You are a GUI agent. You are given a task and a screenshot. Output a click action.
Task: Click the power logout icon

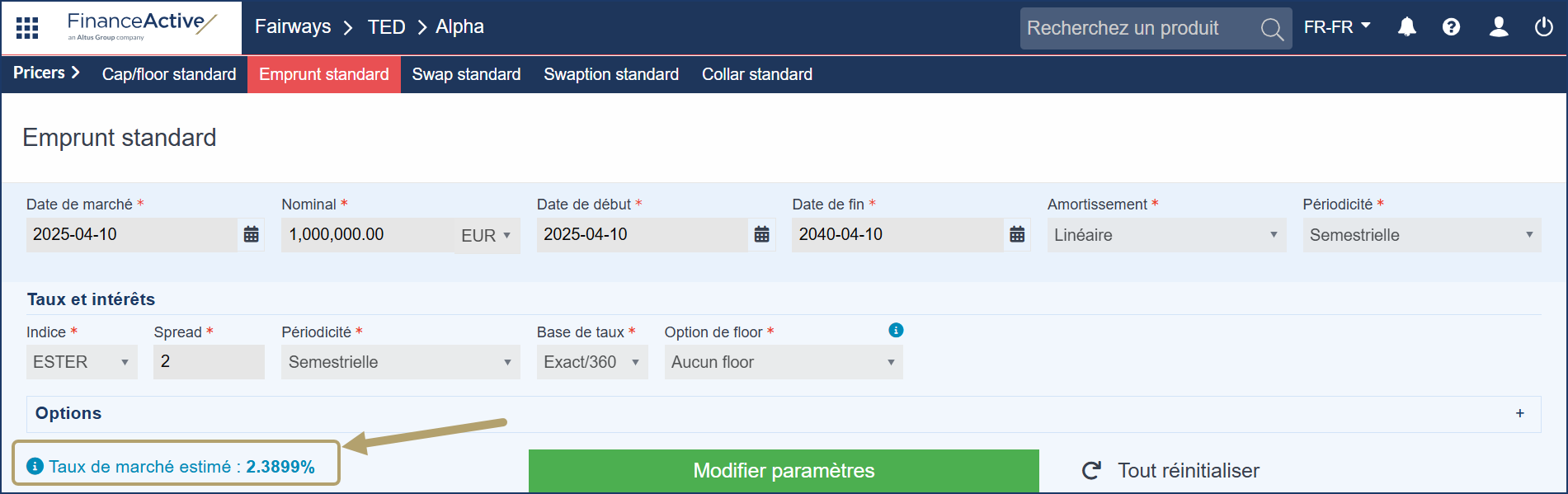pyautogui.click(x=1543, y=27)
